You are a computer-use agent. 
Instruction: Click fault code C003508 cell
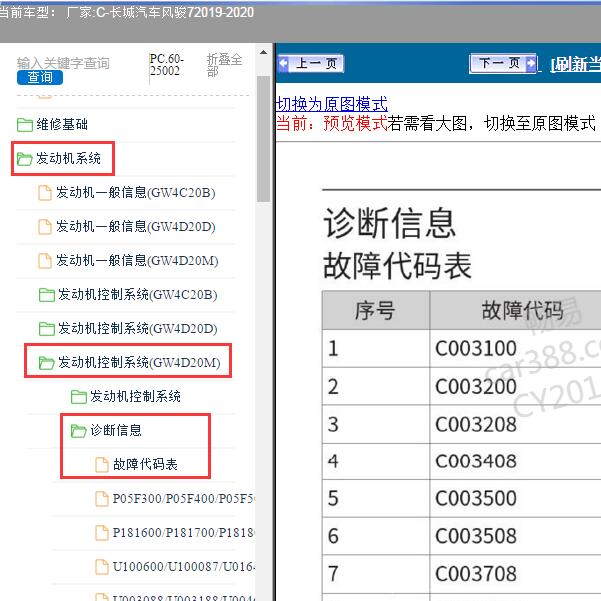pos(515,536)
